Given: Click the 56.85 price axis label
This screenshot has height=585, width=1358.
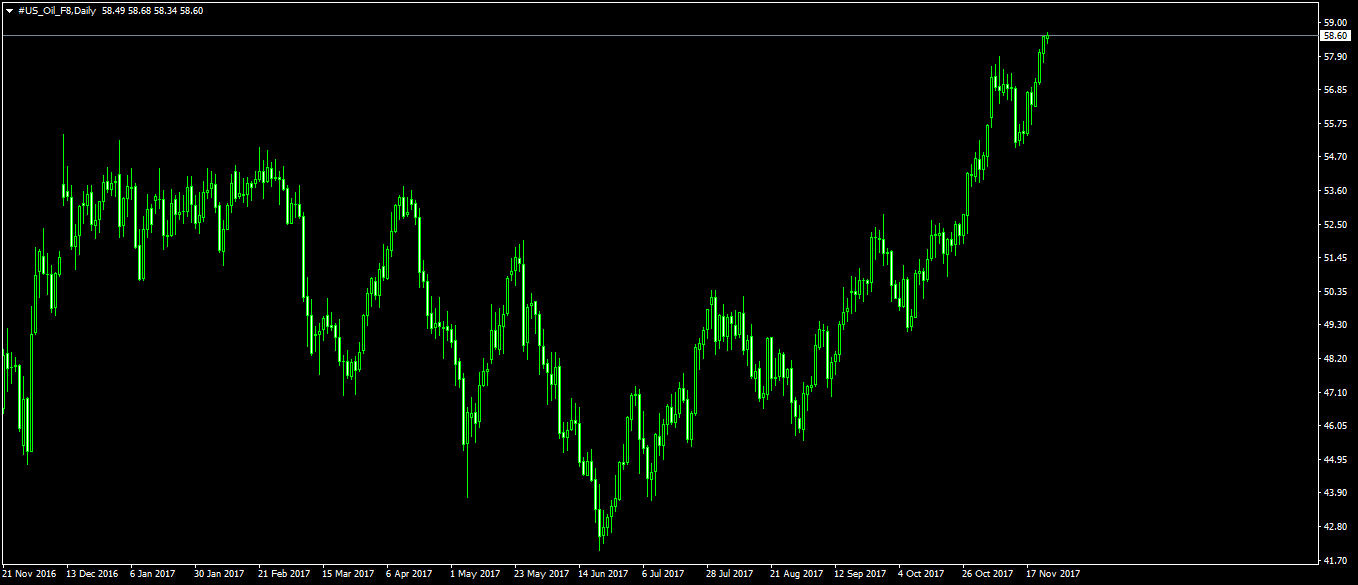Looking at the screenshot, I should click(x=1335, y=90).
